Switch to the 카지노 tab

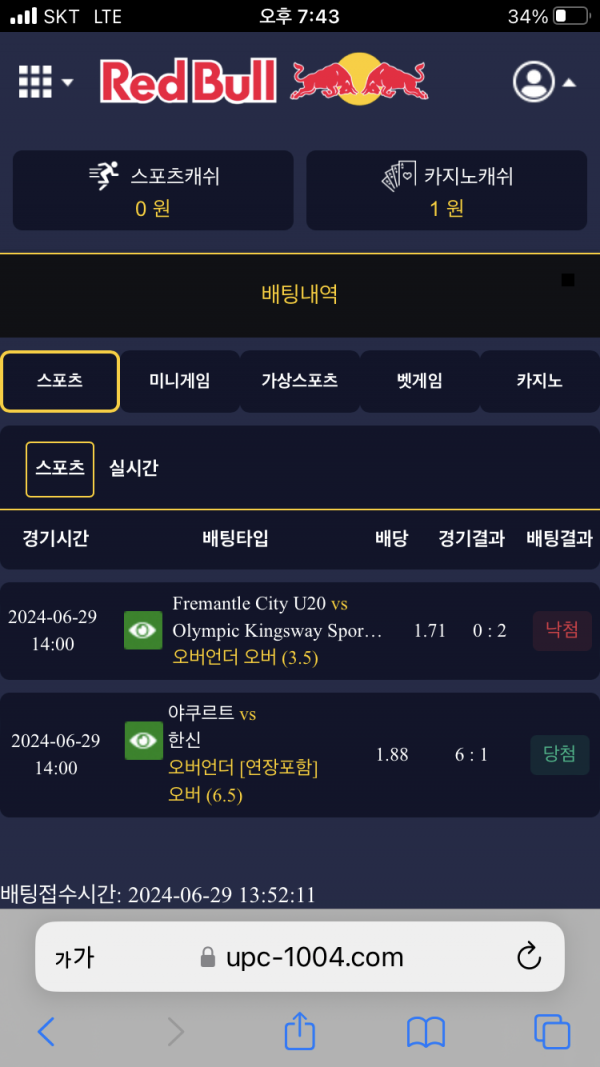tap(539, 381)
